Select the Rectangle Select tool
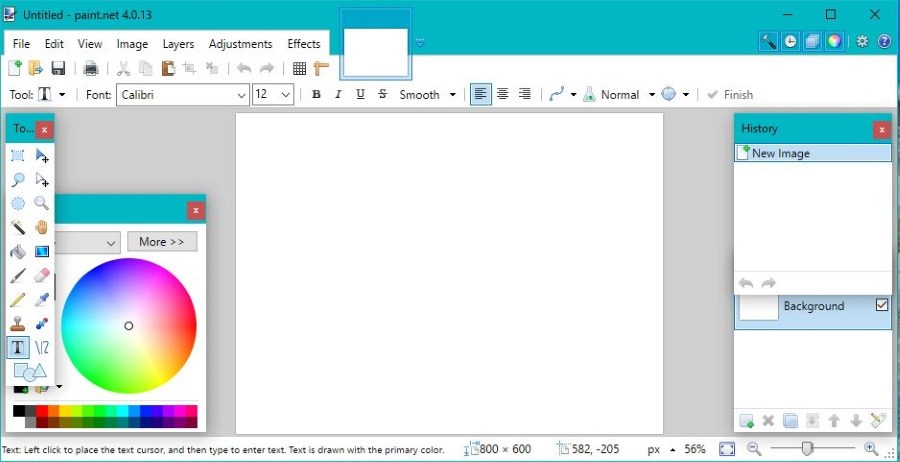900x462 pixels. click(18, 156)
